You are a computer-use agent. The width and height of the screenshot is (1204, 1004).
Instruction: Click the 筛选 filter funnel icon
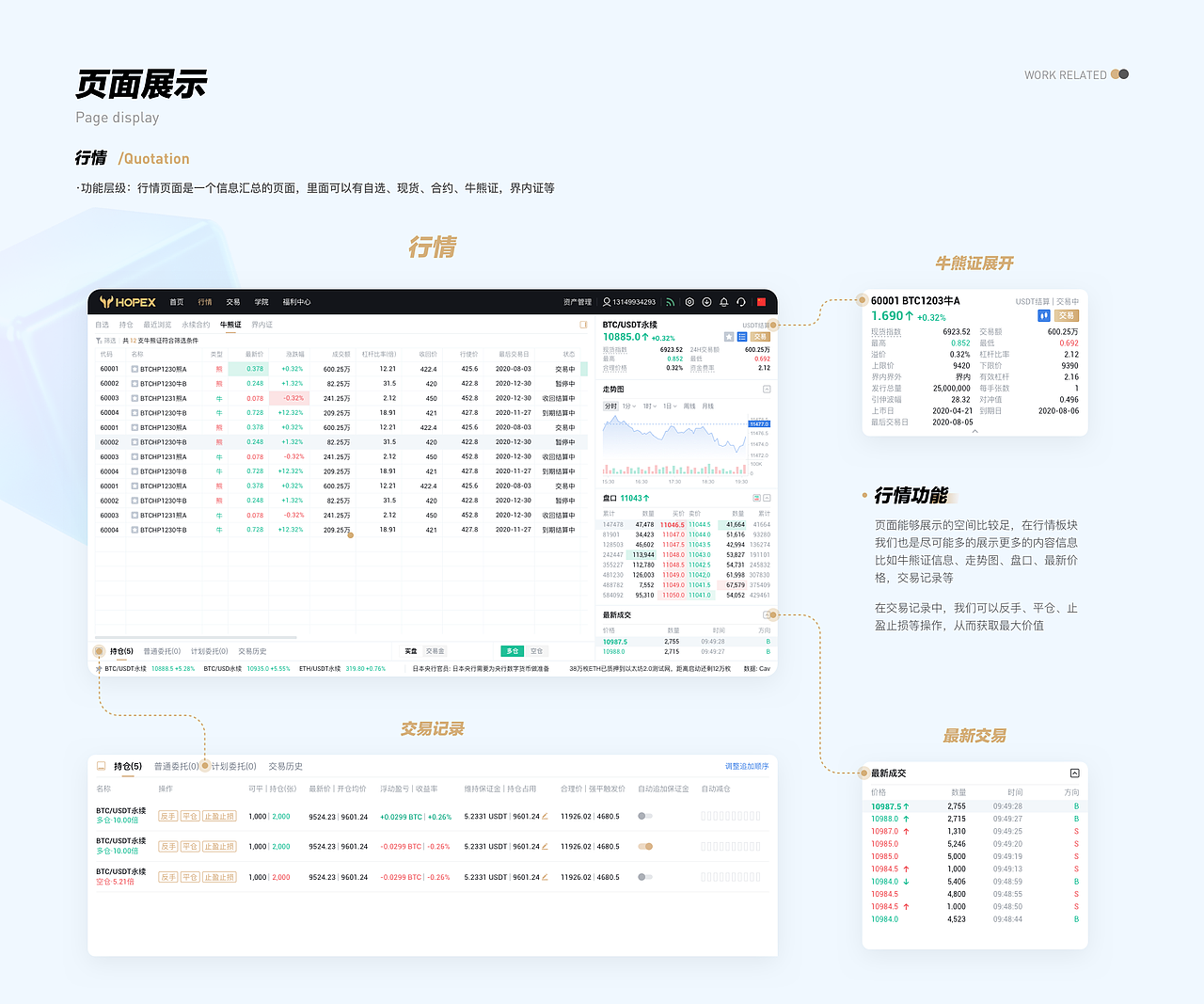pos(99,341)
